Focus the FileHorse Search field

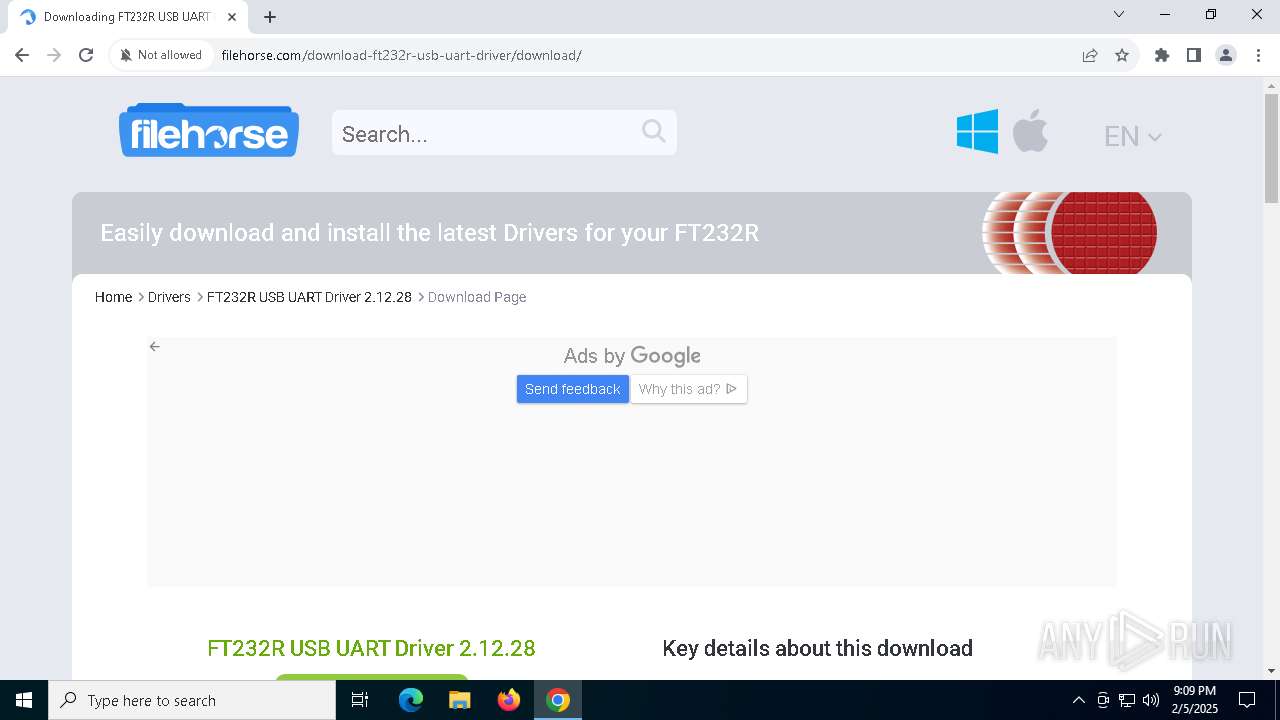point(504,133)
